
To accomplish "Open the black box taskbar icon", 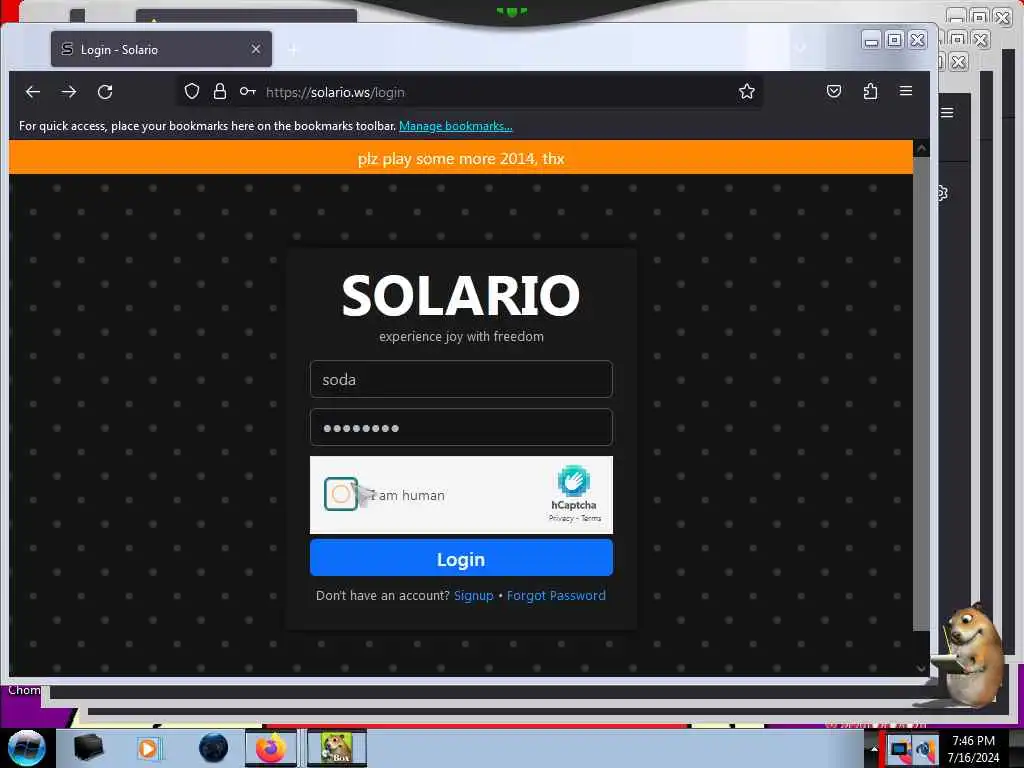I will tap(88, 748).
